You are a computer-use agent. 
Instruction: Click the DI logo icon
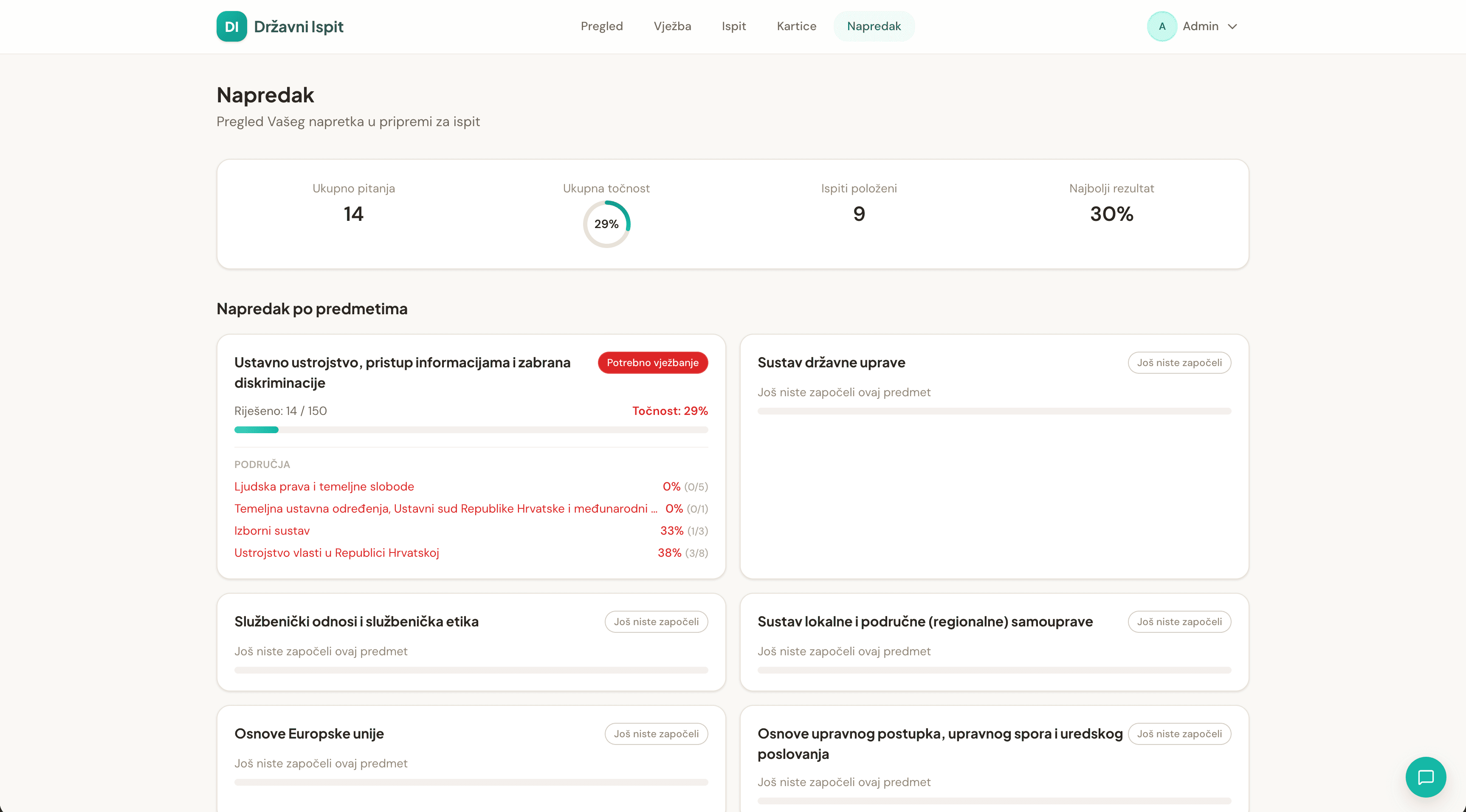pyautogui.click(x=231, y=26)
